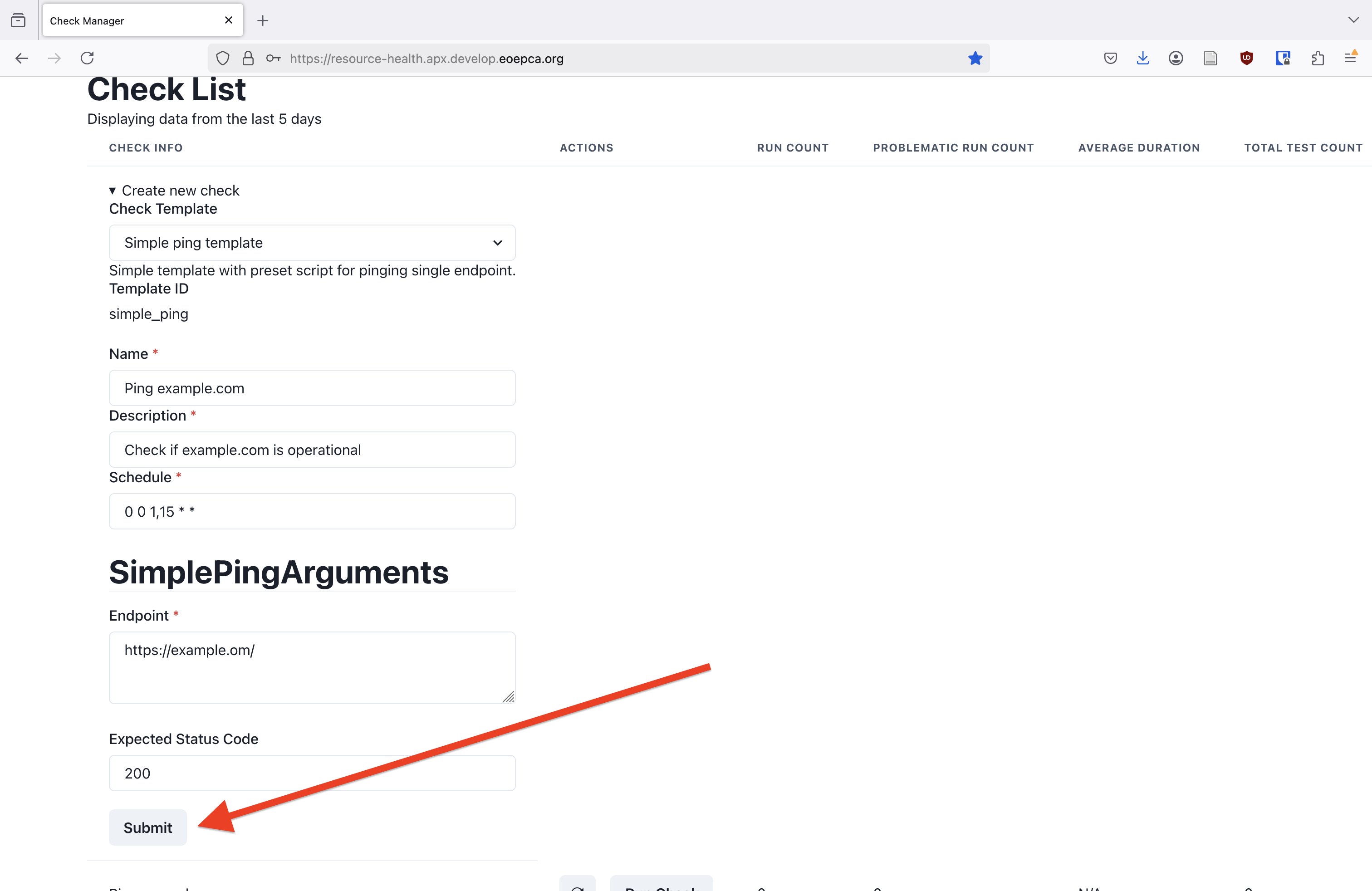Open the Firefox hamburger menu
1372x891 pixels.
click(x=1350, y=58)
